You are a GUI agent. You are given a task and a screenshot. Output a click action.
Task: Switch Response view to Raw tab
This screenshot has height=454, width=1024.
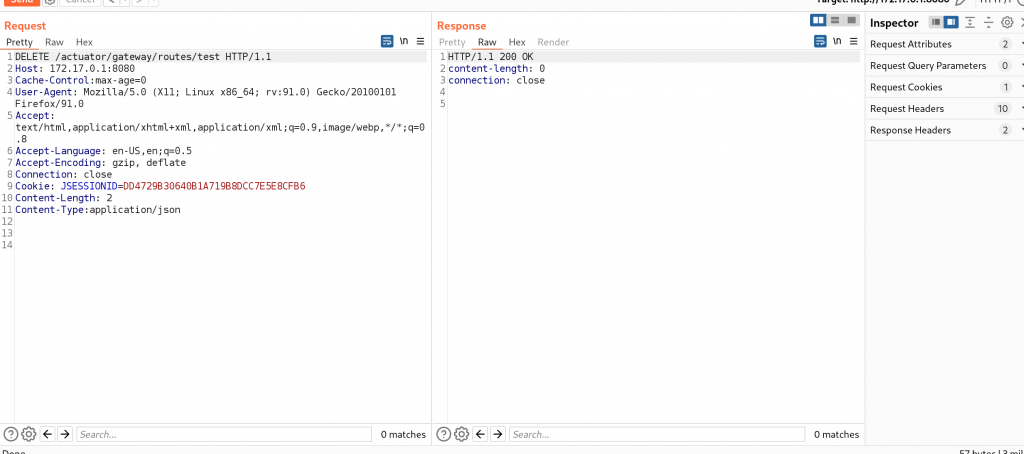coord(487,42)
